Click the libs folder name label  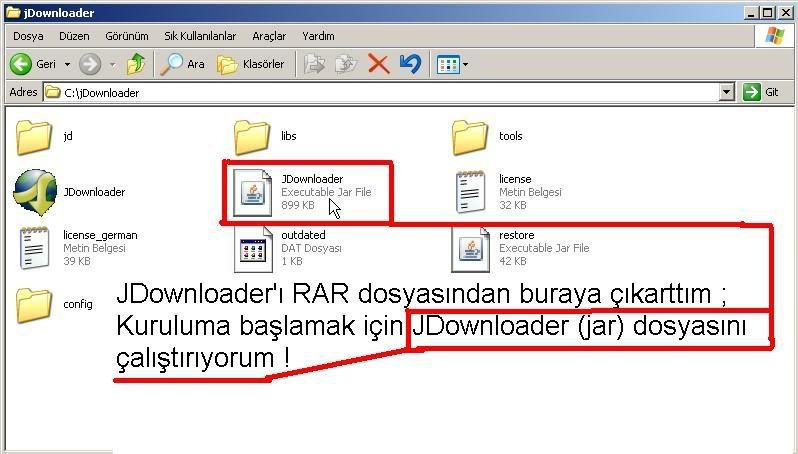289,136
